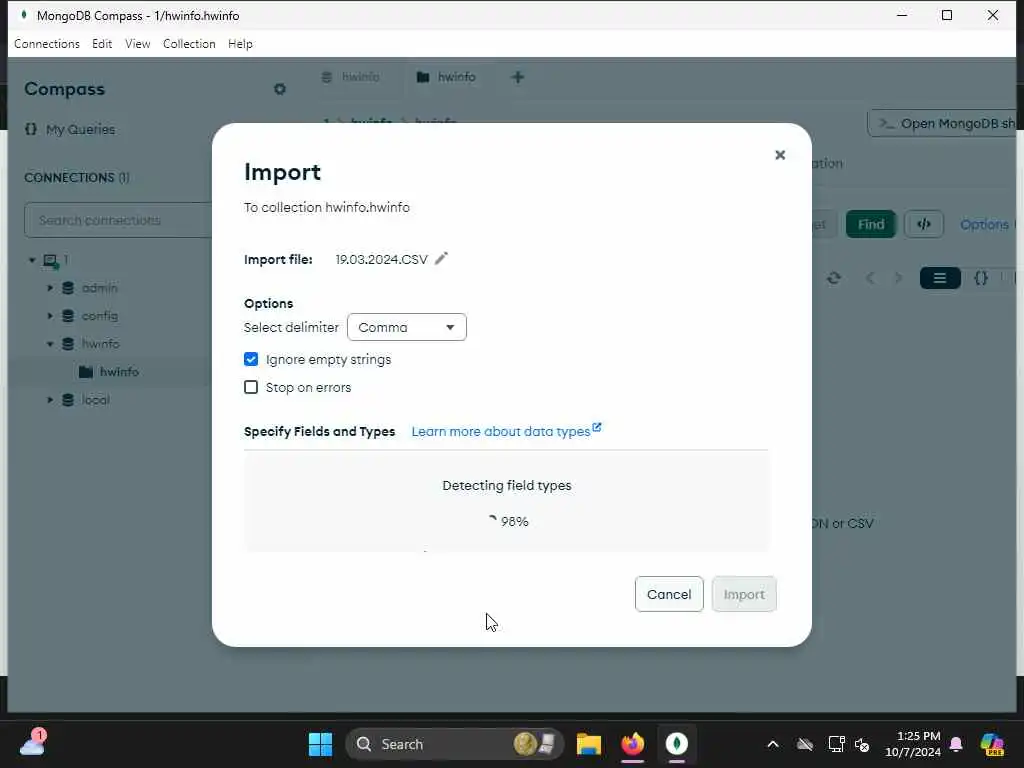Collapse the hwinfo database arrow
1024x768 pixels.
pos(50,344)
